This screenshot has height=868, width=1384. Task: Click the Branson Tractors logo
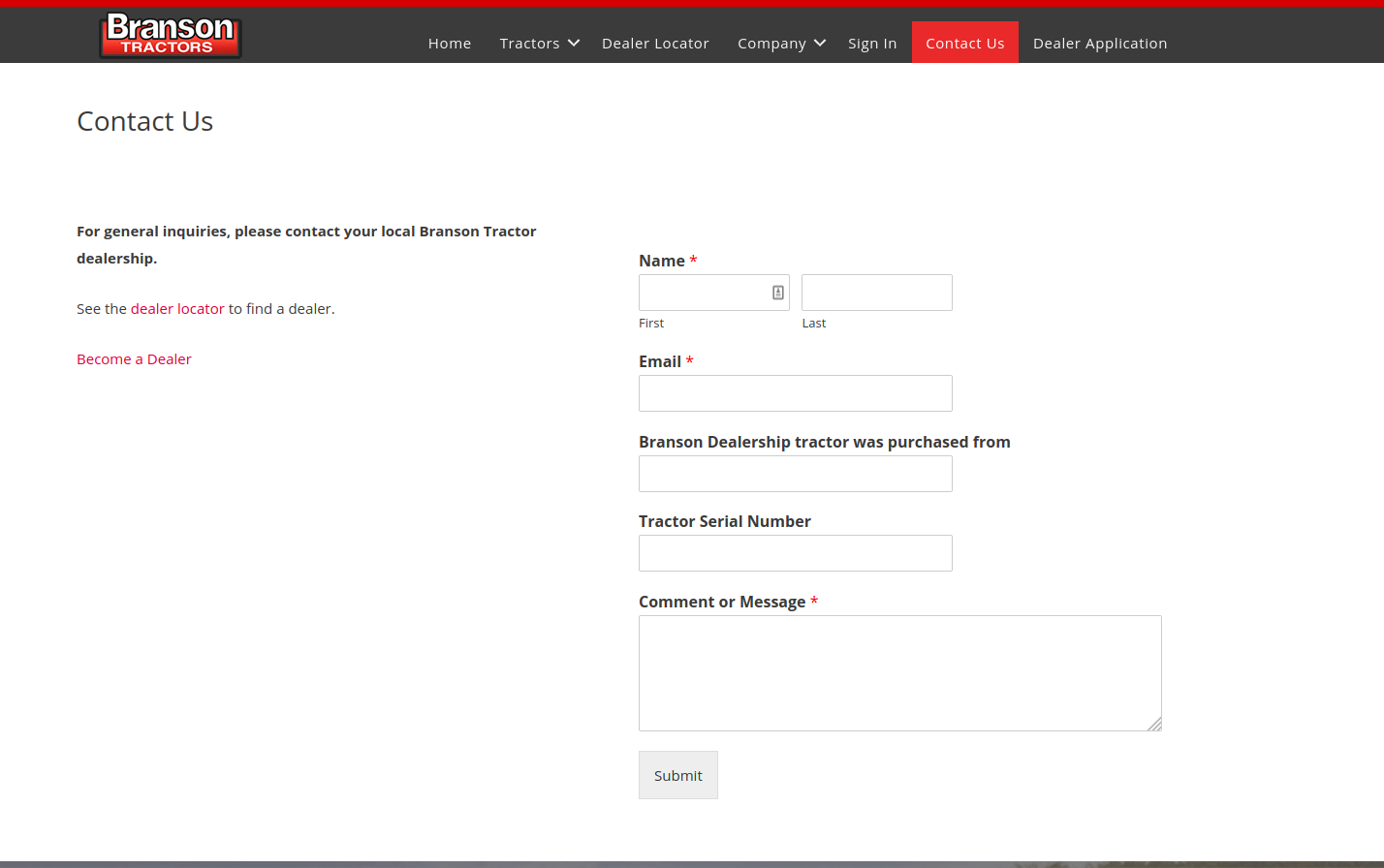(171, 35)
